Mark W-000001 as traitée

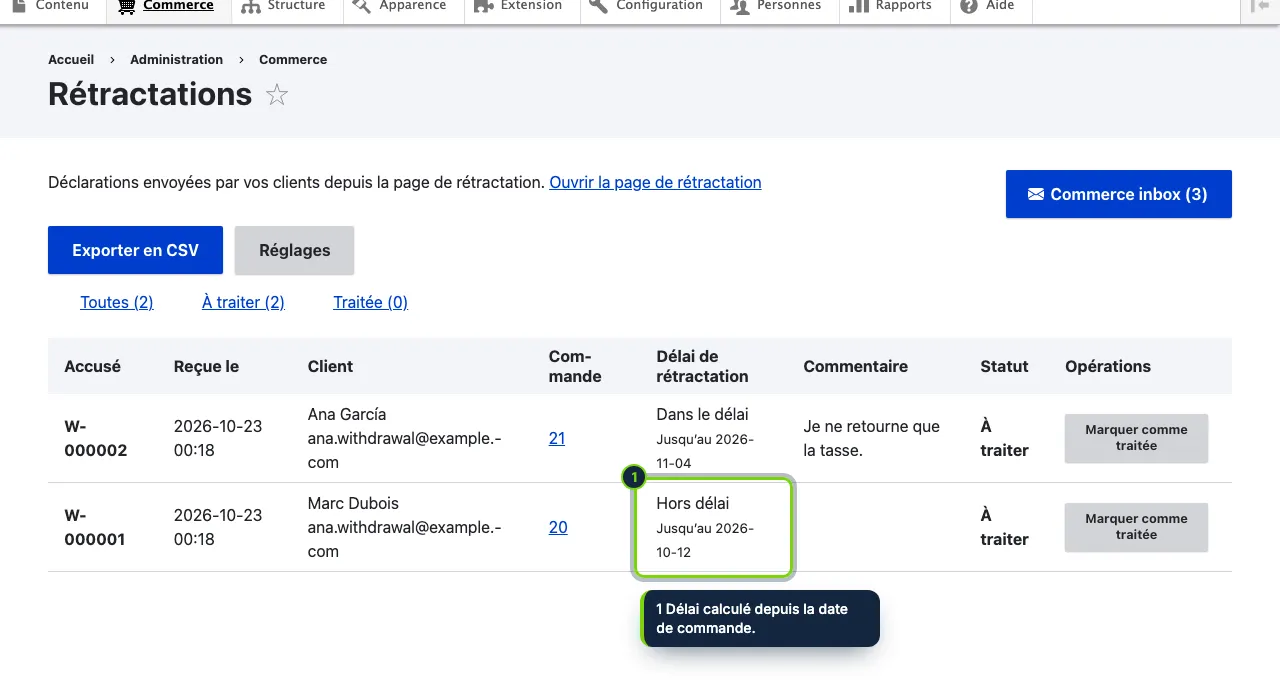click(x=1136, y=527)
